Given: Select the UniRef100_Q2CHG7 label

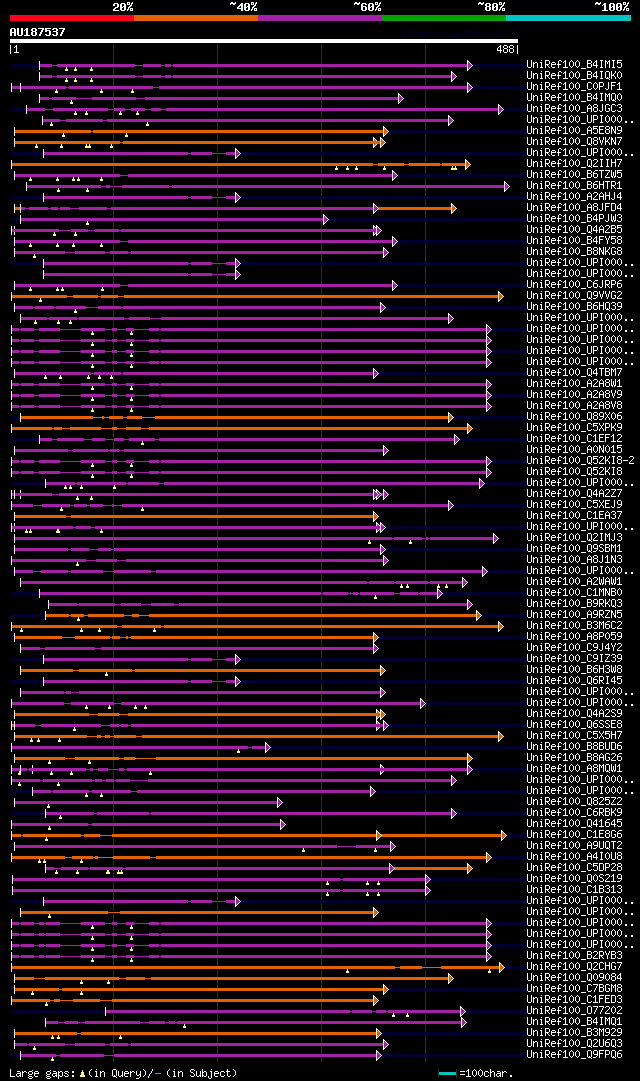Looking at the screenshot, I should (x=574, y=967).
